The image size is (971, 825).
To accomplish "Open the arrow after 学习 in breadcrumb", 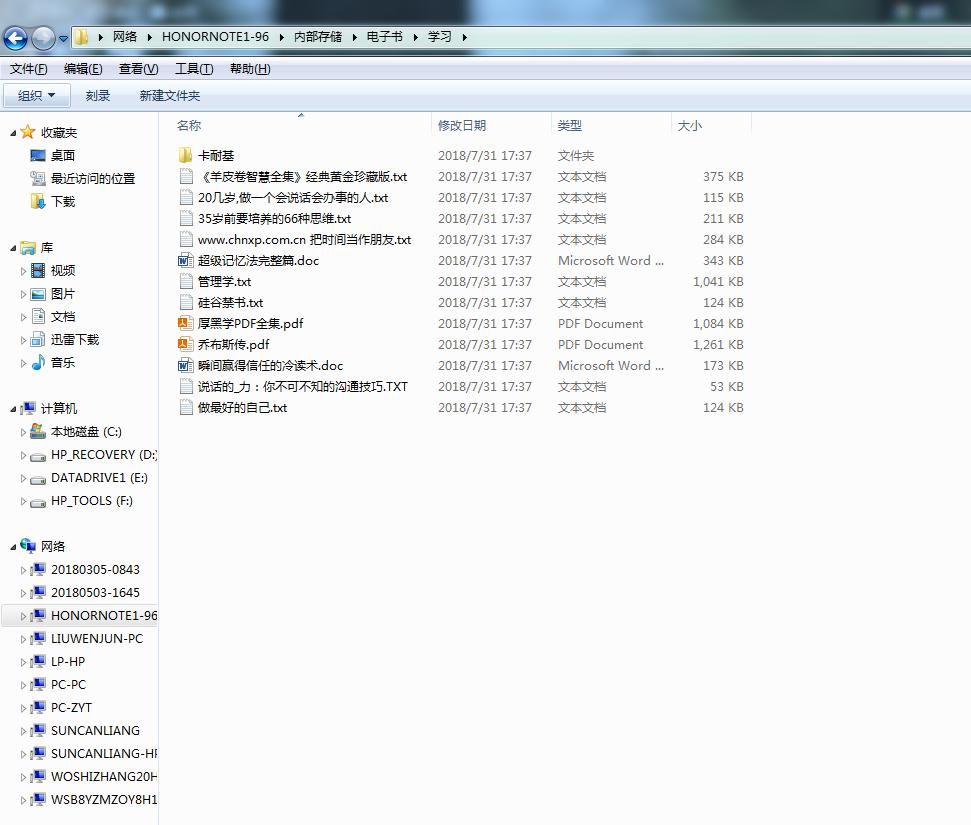I will click(x=464, y=37).
